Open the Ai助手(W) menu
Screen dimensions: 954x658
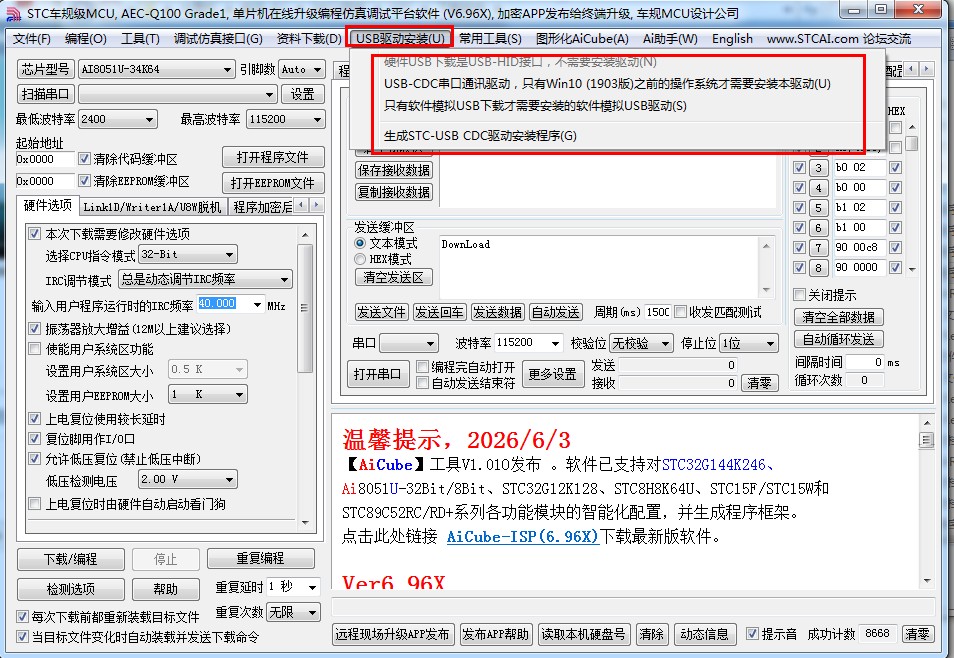[x=670, y=39]
